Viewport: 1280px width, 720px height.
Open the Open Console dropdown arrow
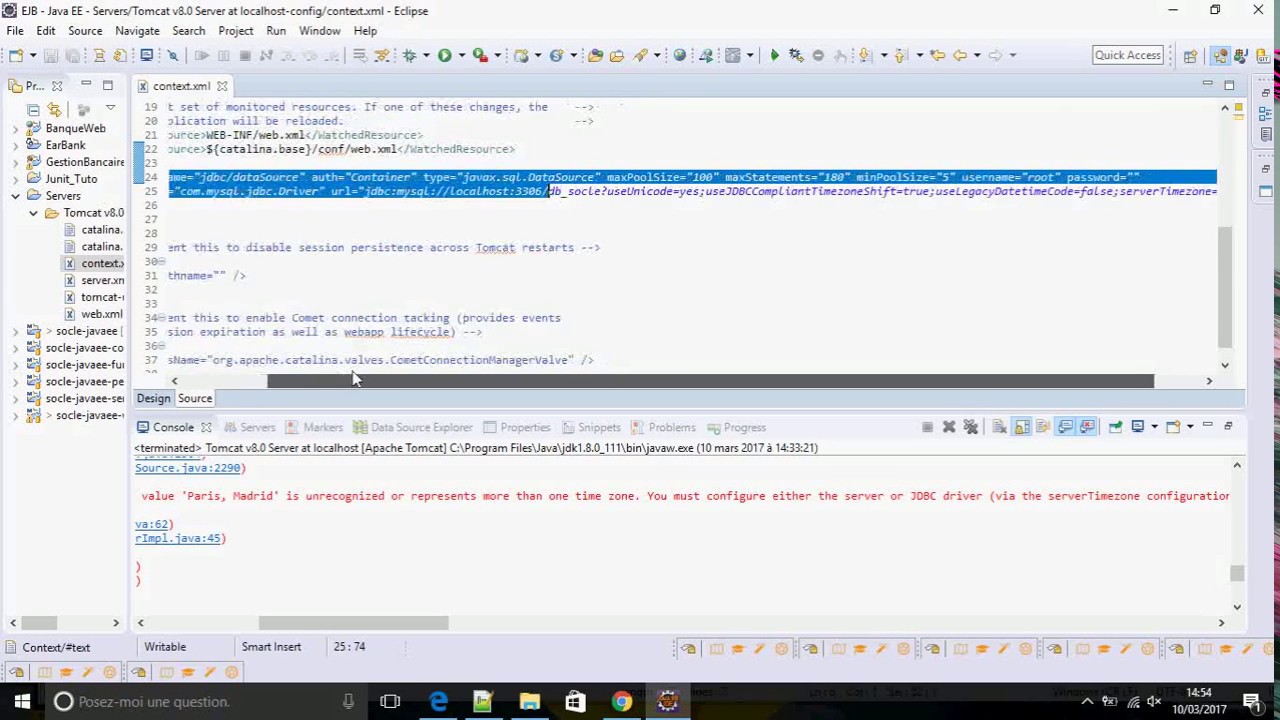(x=1190, y=427)
